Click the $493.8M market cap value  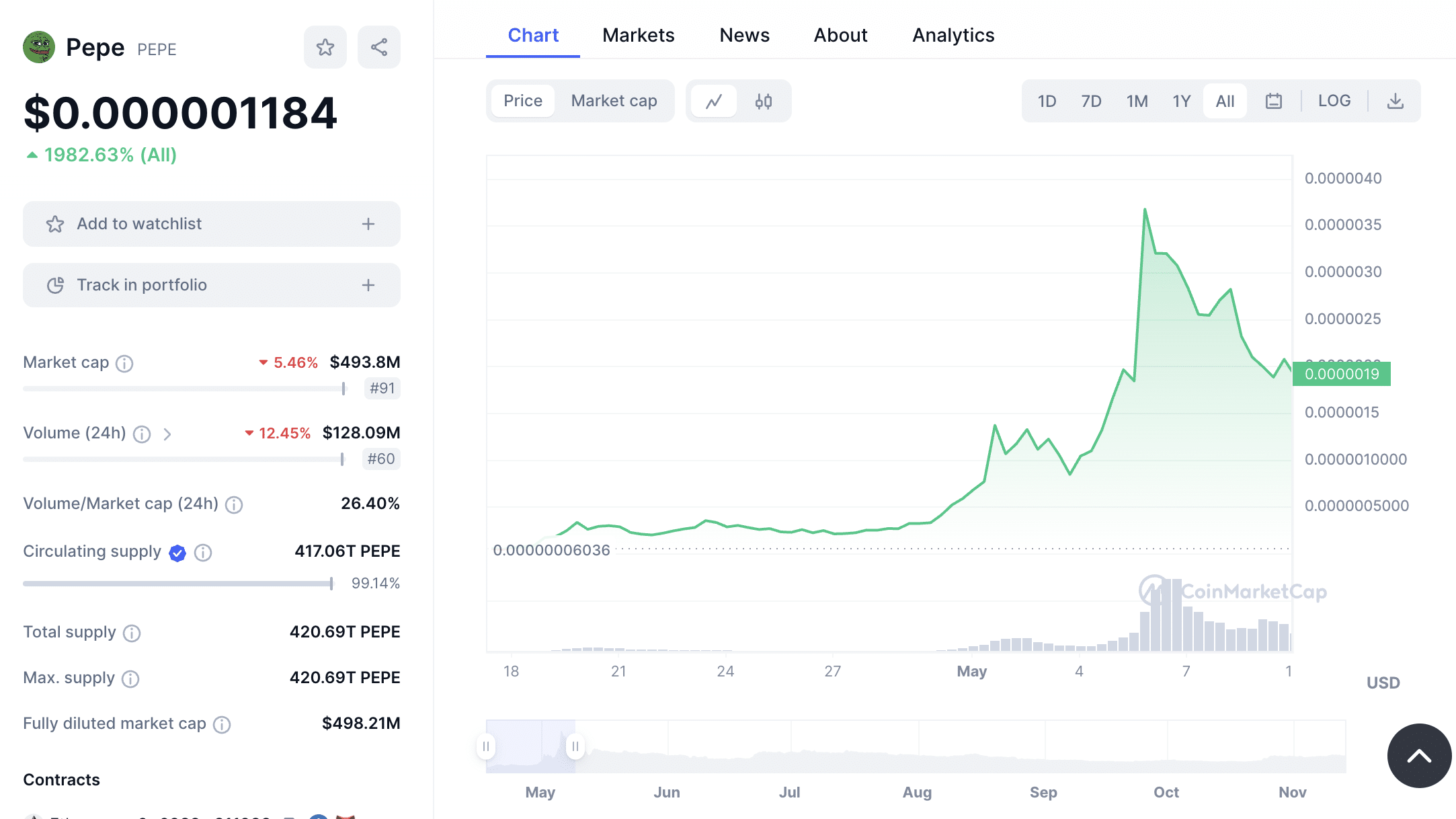coord(364,362)
